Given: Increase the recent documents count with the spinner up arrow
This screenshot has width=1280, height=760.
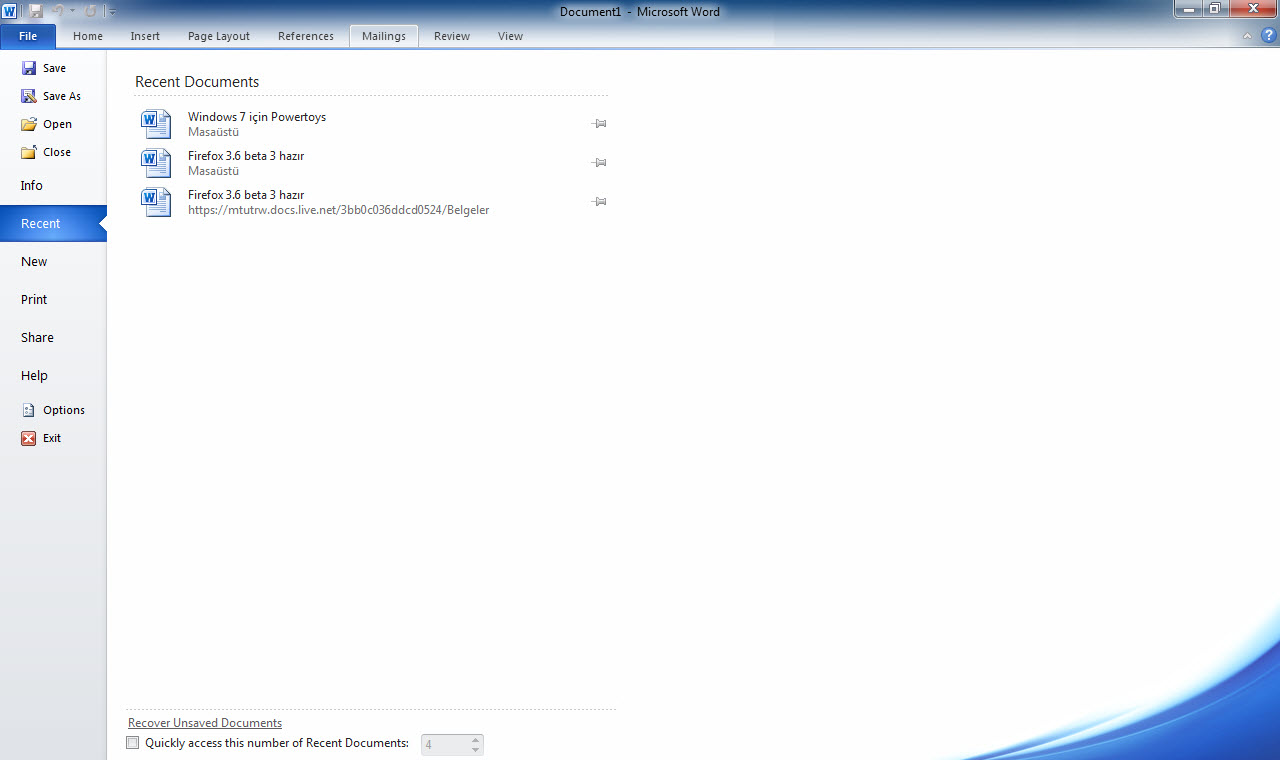Looking at the screenshot, I should (x=476, y=739).
